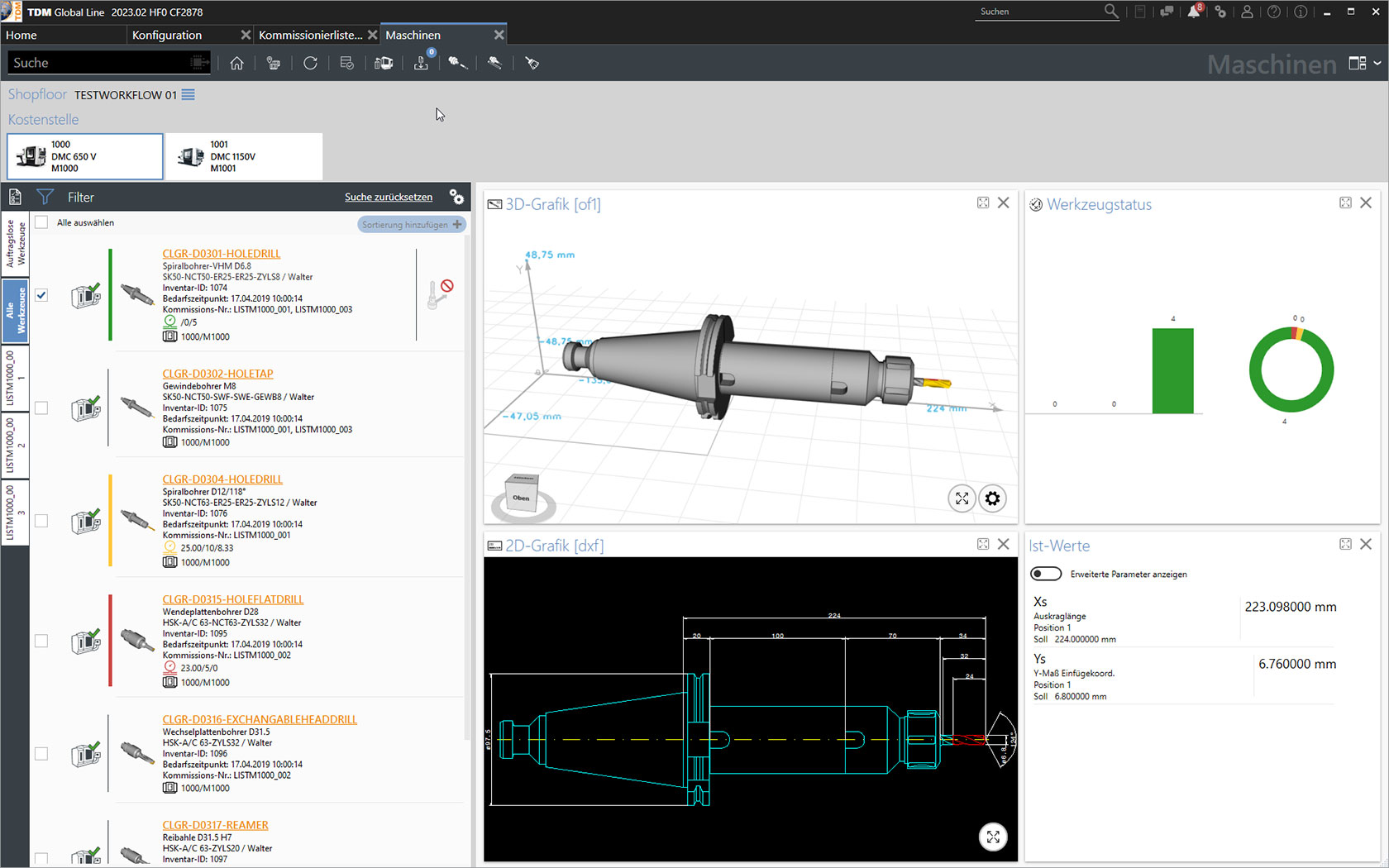1389x868 pixels.
Task: Open the info icon in the title bar
Action: [1301, 12]
